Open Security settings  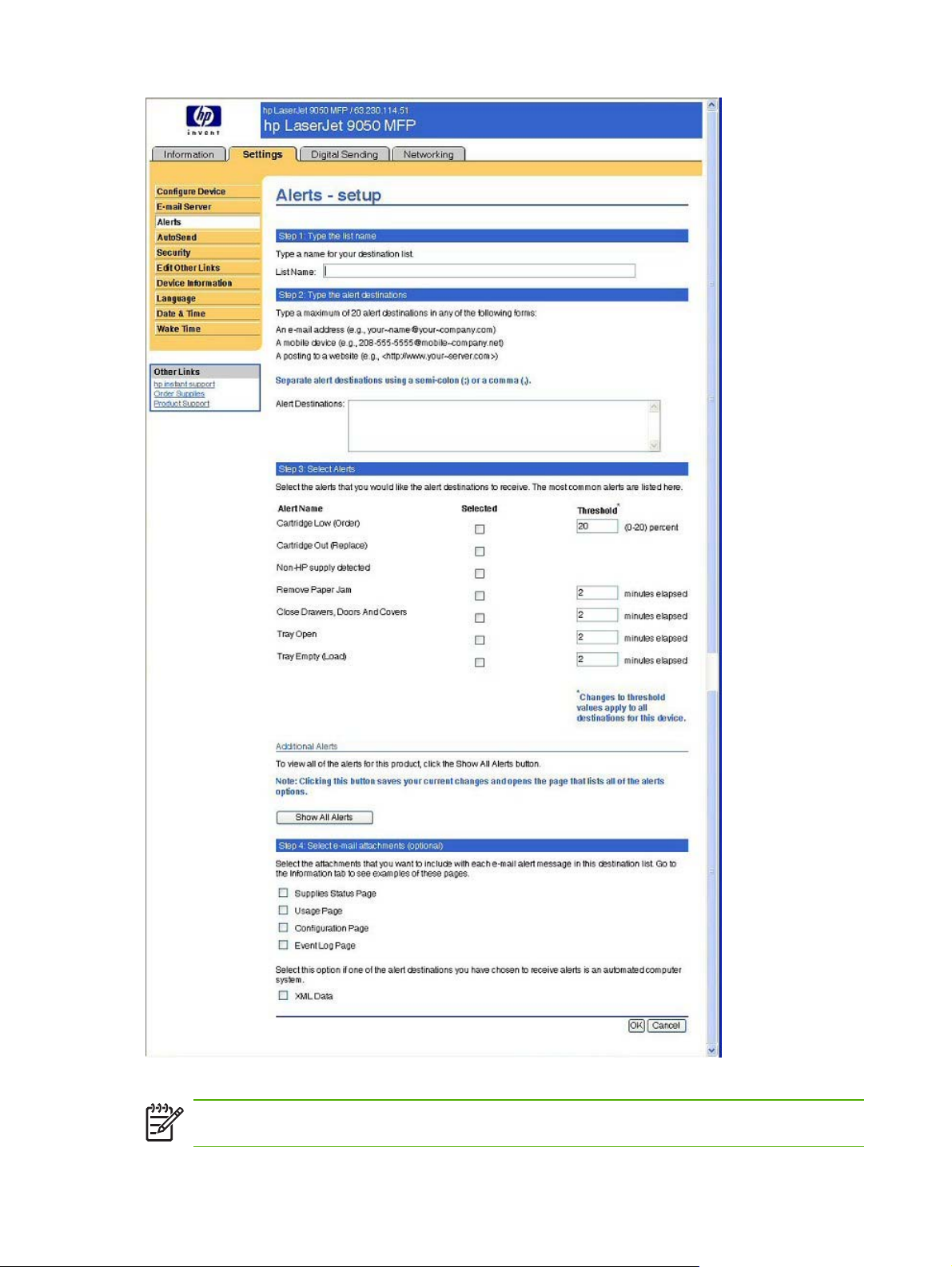[207, 253]
